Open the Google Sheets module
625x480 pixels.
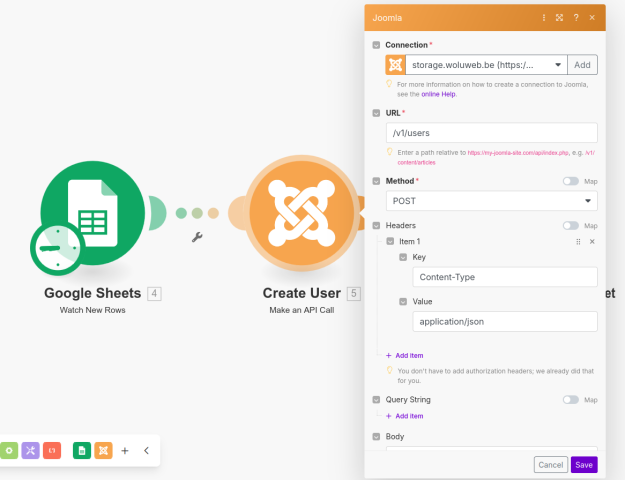92,213
